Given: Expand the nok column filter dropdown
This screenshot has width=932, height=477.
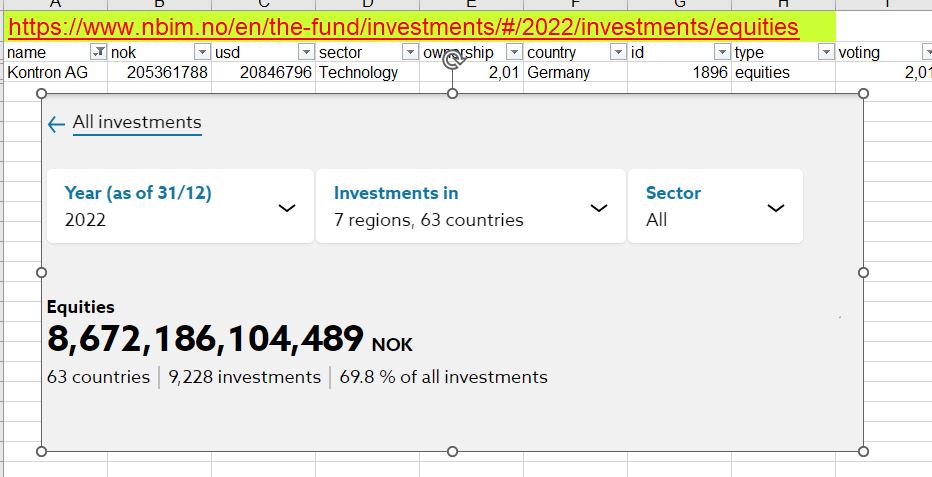Looking at the screenshot, I should (202, 52).
